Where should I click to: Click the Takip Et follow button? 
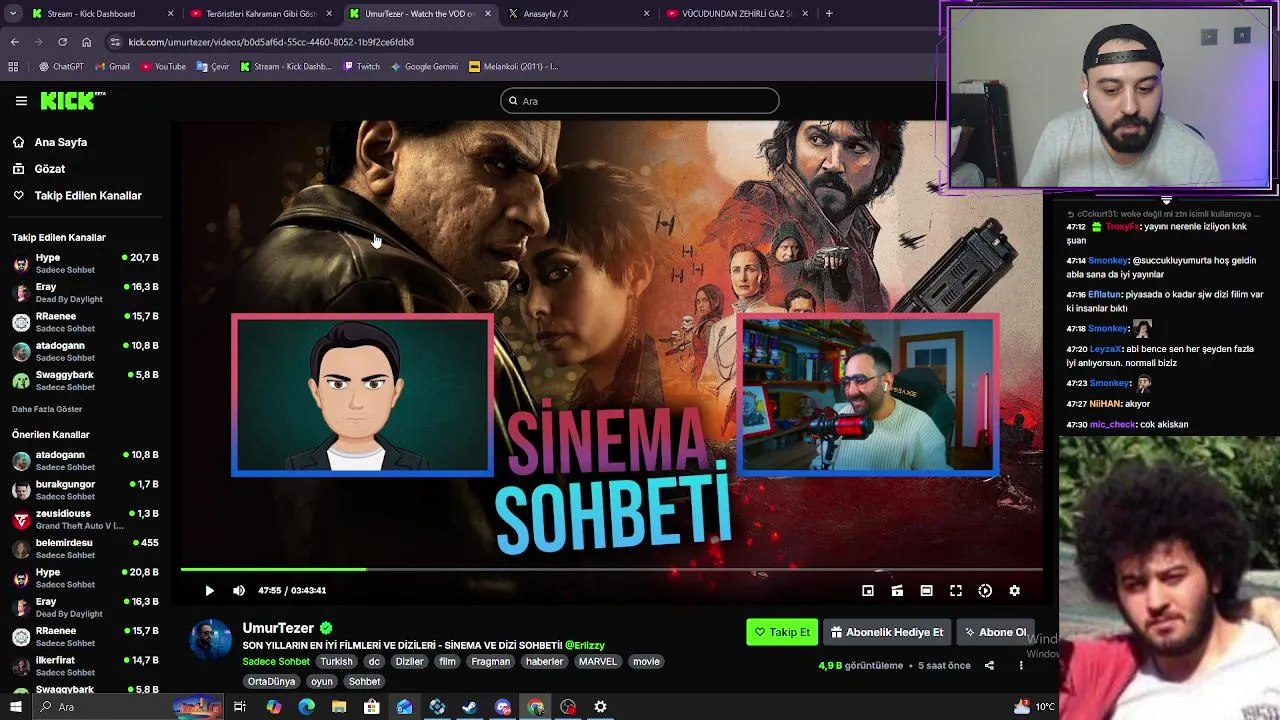point(782,632)
